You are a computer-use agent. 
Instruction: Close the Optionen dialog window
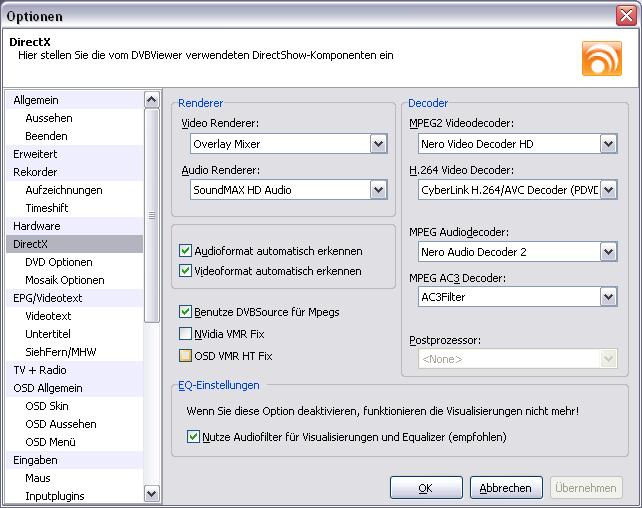(x=626, y=16)
